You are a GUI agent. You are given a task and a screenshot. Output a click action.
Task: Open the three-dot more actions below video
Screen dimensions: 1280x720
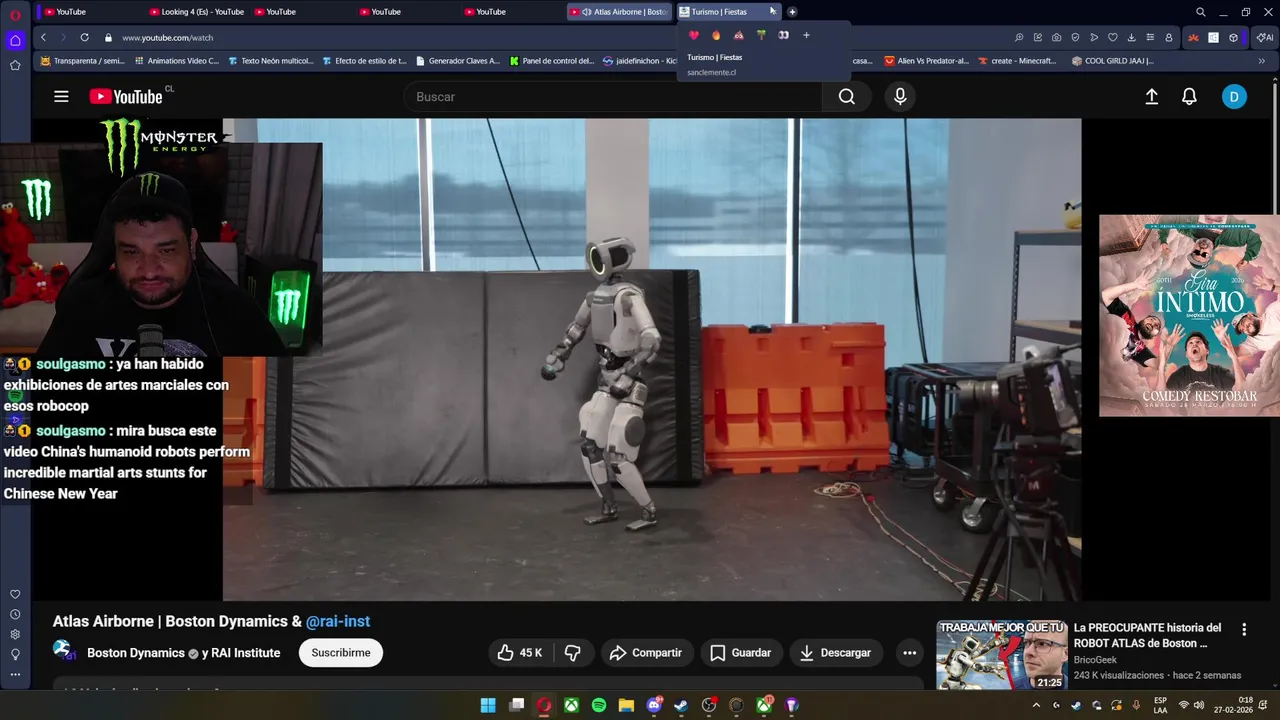point(909,653)
